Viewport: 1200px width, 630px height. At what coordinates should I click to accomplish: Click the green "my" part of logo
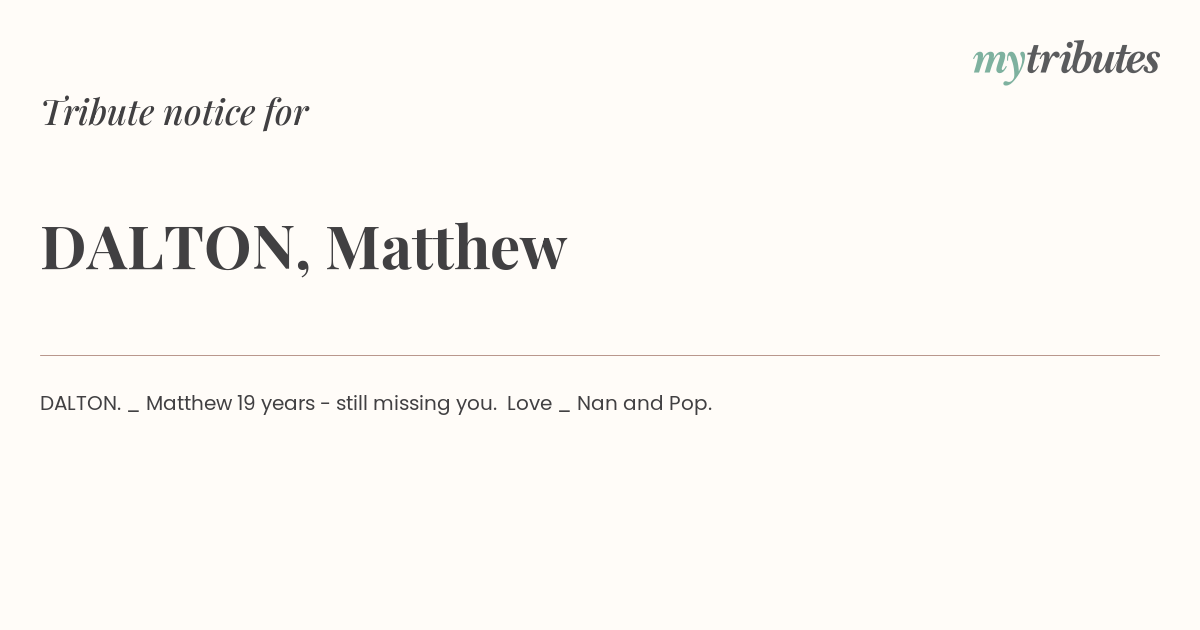998,62
